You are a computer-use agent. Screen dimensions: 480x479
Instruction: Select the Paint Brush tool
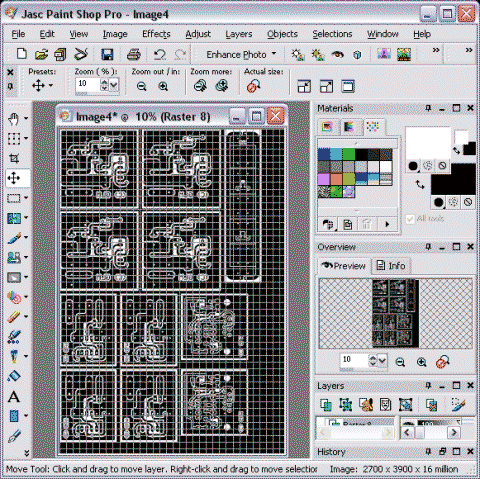tap(14, 238)
